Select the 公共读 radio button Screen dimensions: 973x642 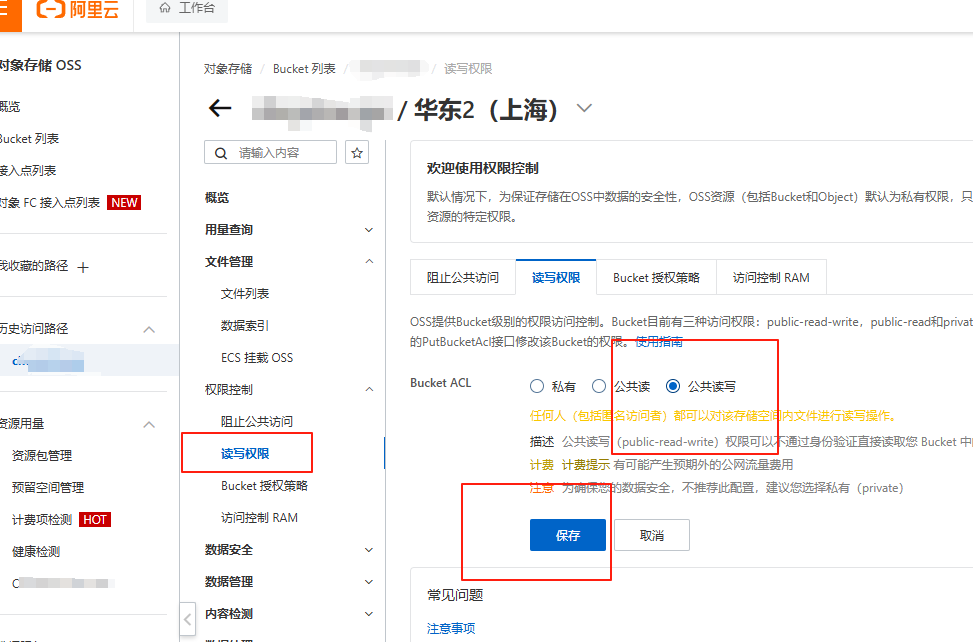(x=598, y=386)
